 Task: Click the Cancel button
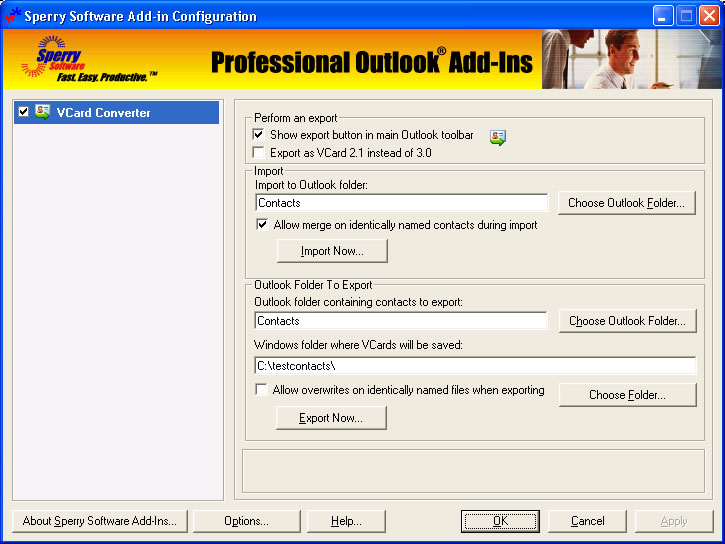coord(588,521)
